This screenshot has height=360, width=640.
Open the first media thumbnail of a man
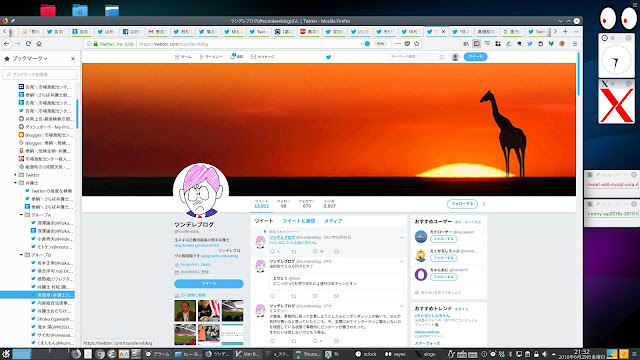click(x=185, y=311)
